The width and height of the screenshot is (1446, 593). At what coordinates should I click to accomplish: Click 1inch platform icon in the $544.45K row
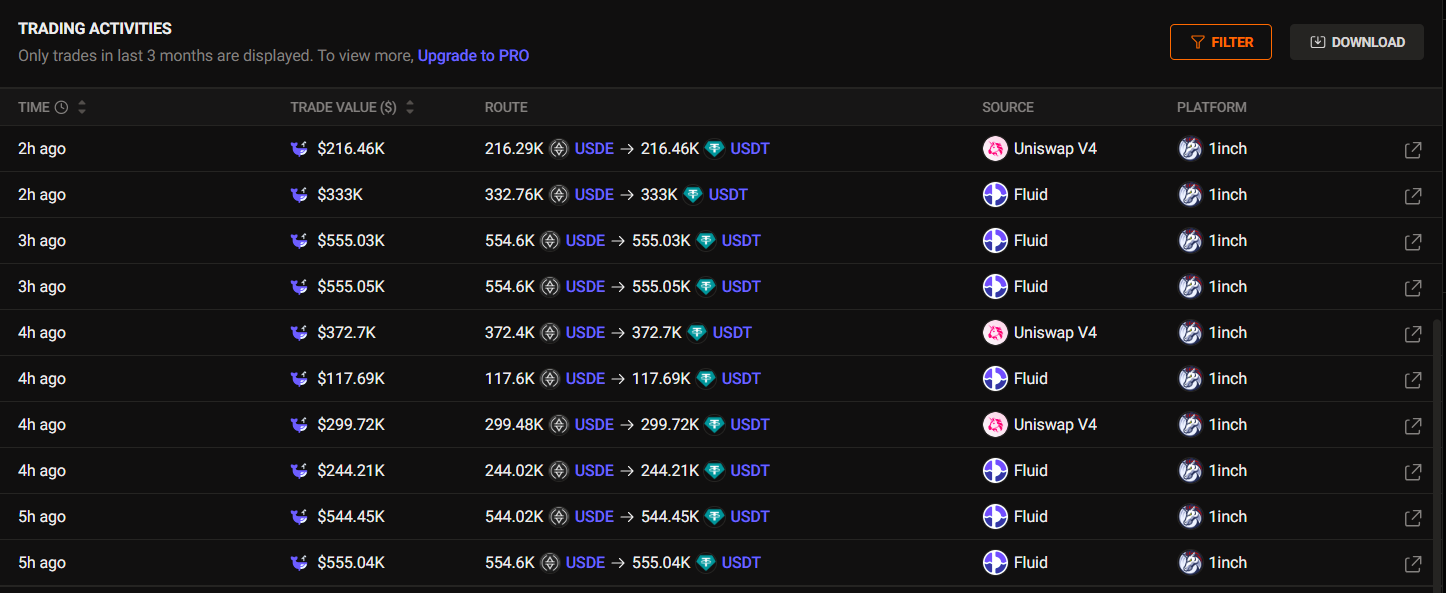(x=1190, y=517)
